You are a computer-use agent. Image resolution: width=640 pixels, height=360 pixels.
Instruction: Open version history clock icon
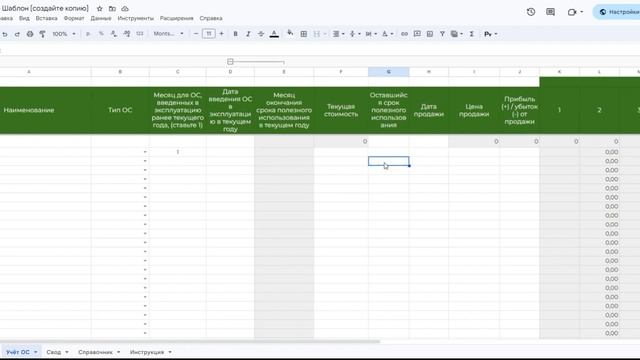coord(531,12)
